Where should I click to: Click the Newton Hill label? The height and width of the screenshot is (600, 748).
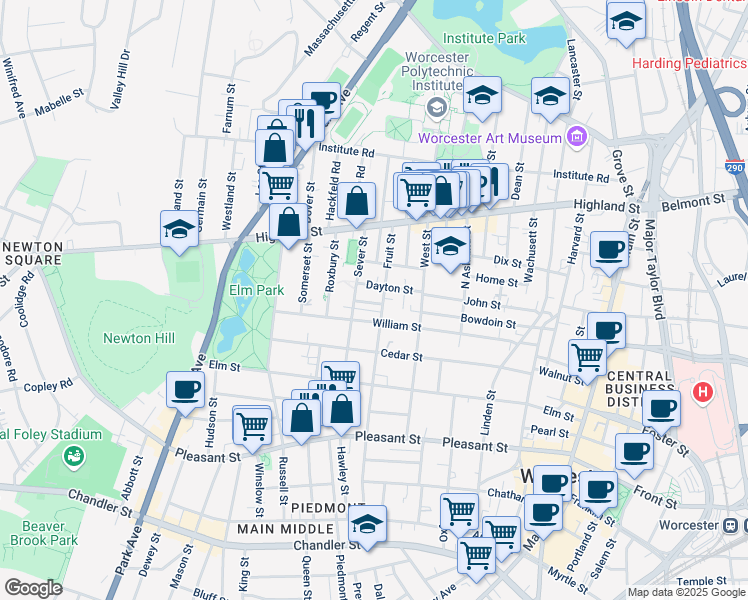139,338
